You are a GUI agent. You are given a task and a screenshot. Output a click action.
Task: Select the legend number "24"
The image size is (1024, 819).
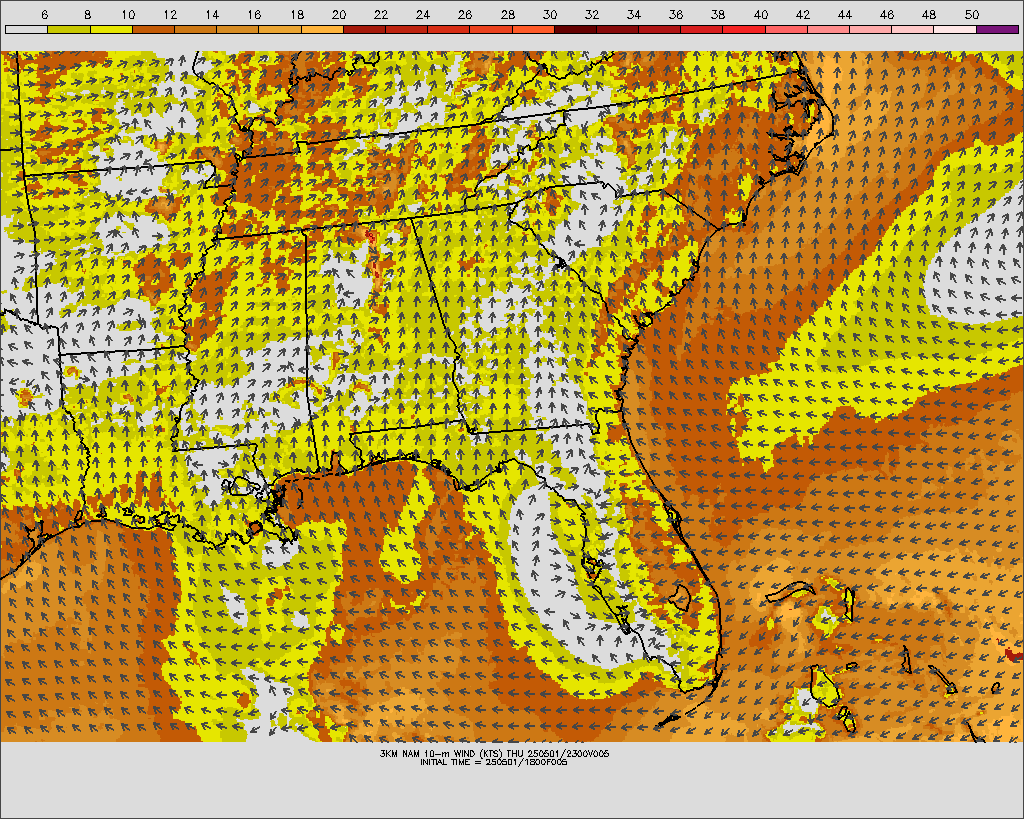coord(423,14)
